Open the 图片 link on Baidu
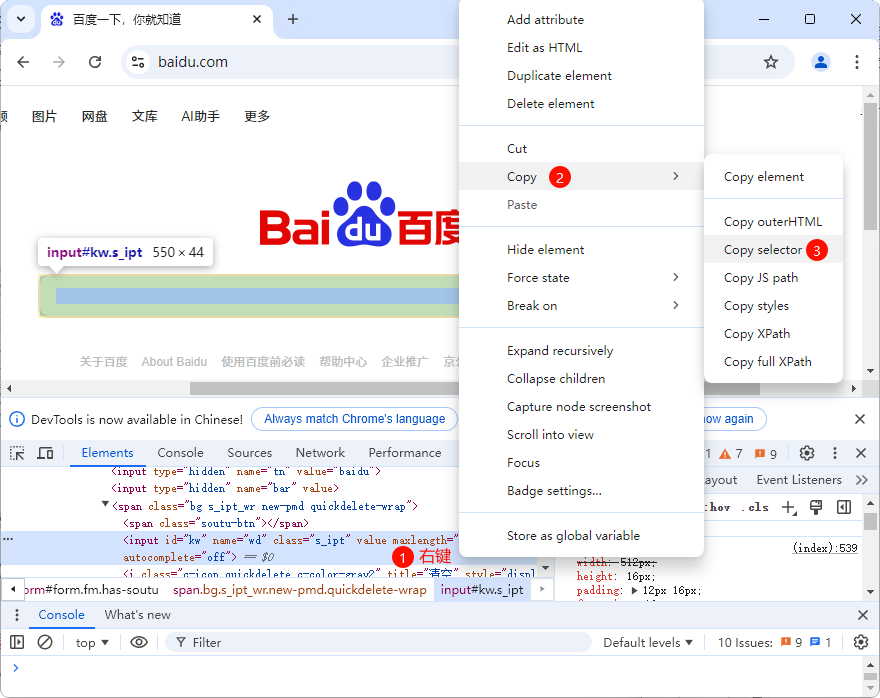The image size is (880, 698). pos(44,116)
